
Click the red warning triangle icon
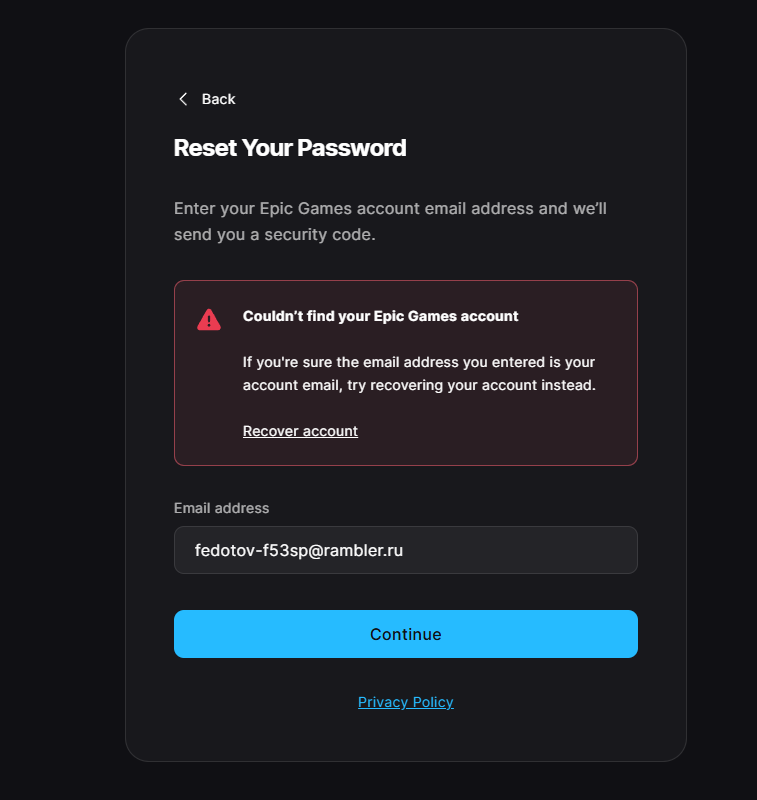pos(209,320)
